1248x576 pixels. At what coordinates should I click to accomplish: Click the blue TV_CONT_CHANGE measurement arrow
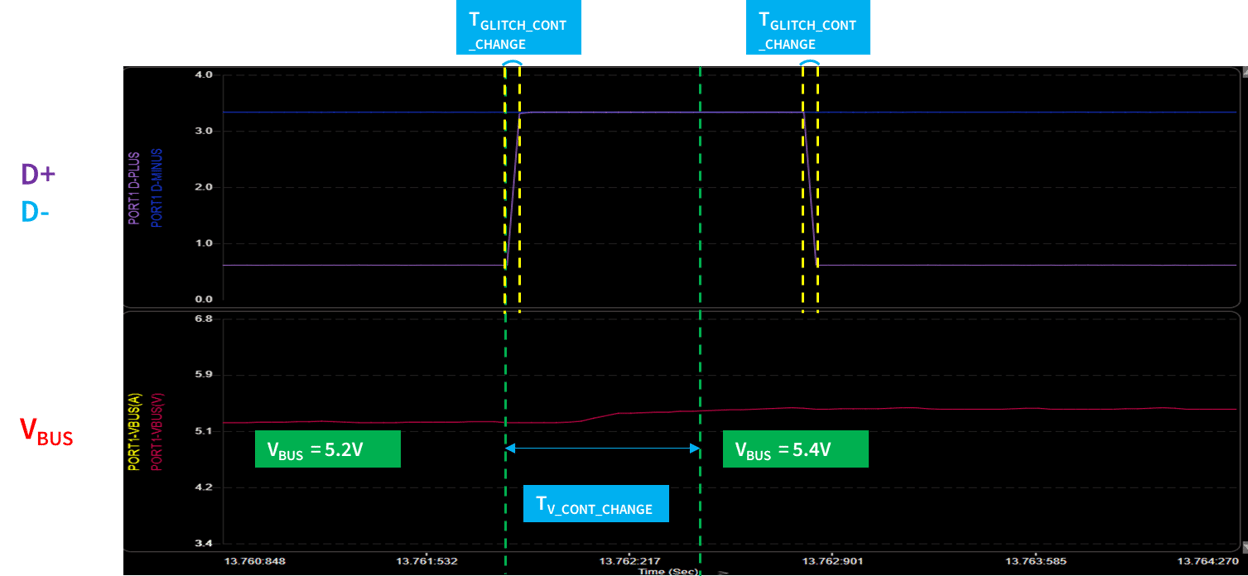(600, 447)
